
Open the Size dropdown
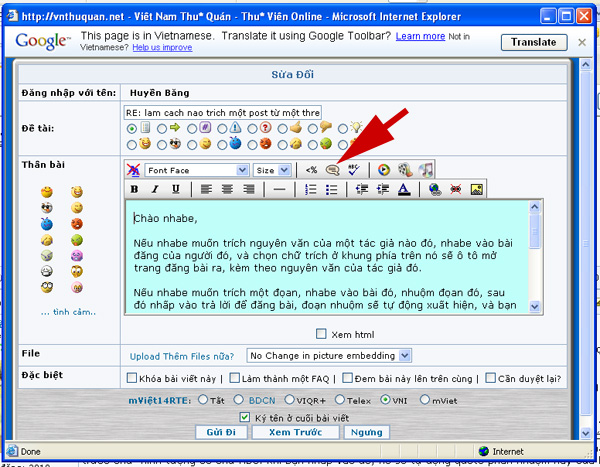point(272,170)
